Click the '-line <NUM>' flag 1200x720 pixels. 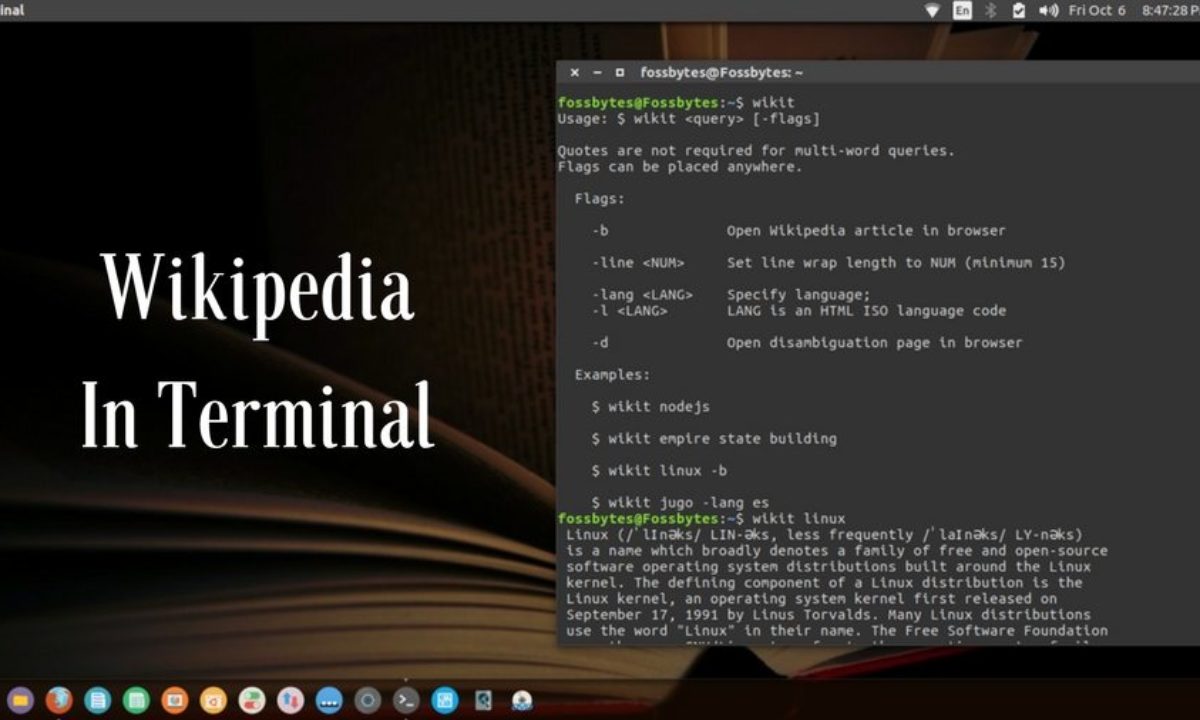(x=638, y=263)
